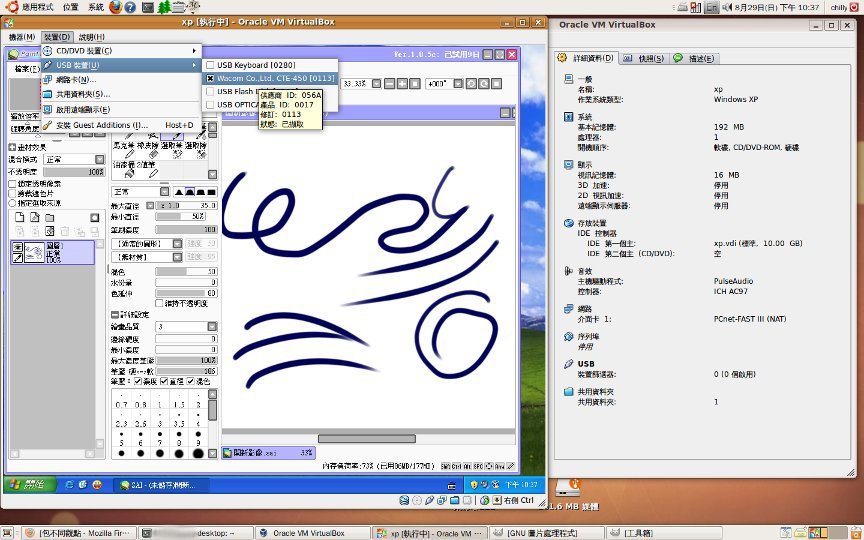Image resolution: width=864 pixels, height=540 pixels.
Task: Create a new layer folder in SAI
Action: coord(50,218)
